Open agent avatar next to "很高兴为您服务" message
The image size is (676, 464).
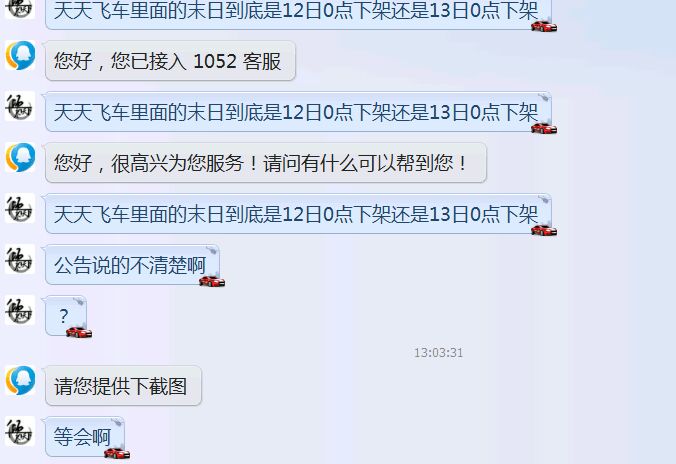tap(20, 157)
